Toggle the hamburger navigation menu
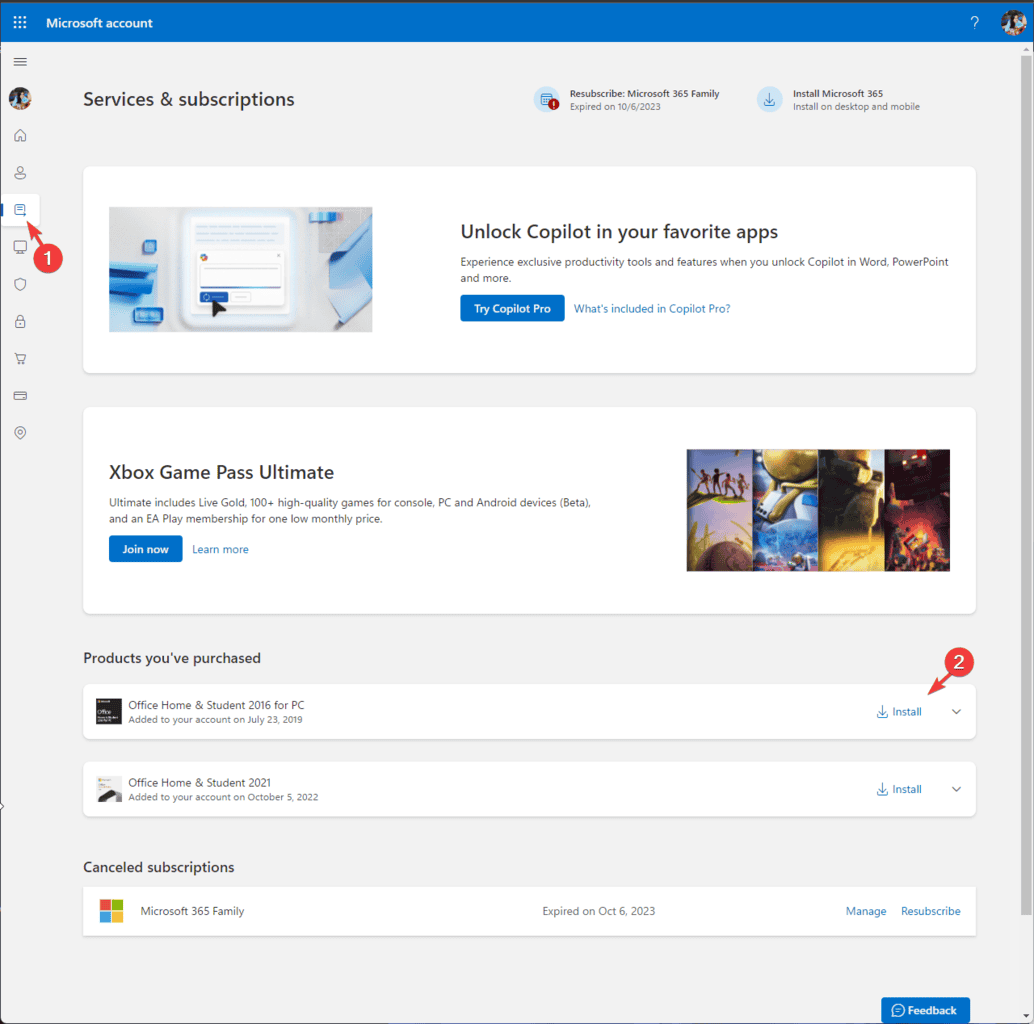This screenshot has width=1034, height=1024. (20, 62)
